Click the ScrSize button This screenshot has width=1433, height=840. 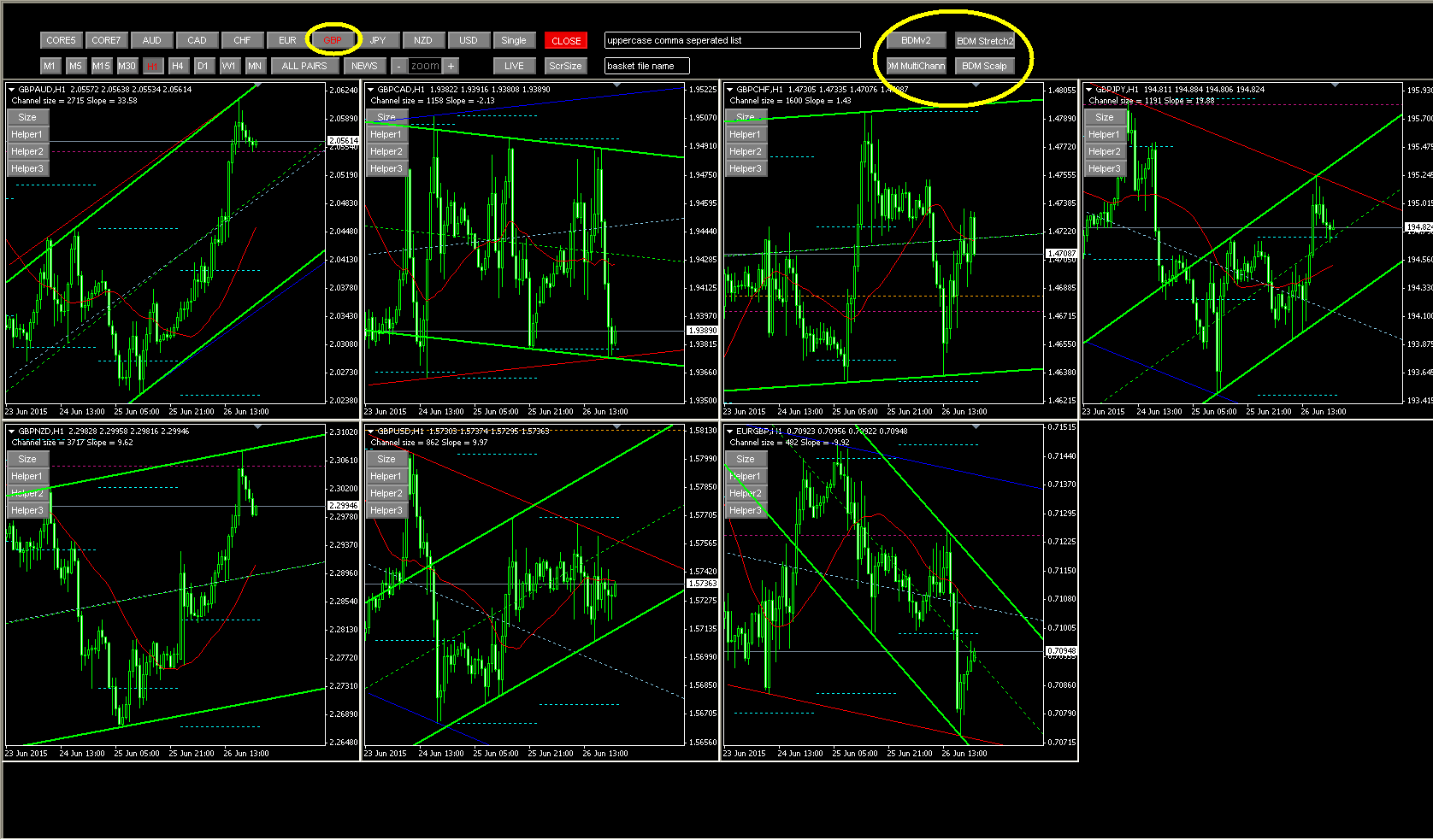coord(565,66)
